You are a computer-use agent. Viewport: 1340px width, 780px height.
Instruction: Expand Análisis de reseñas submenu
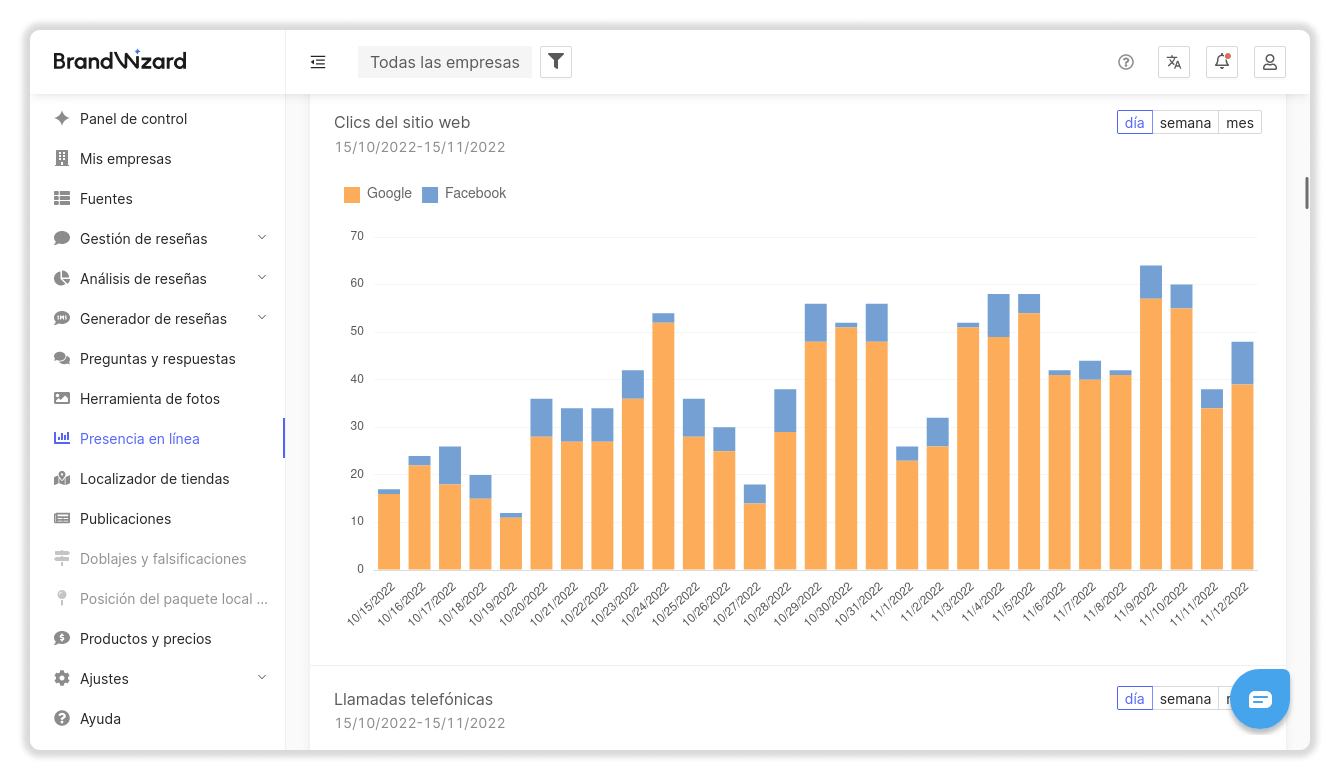pyautogui.click(x=262, y=278)
